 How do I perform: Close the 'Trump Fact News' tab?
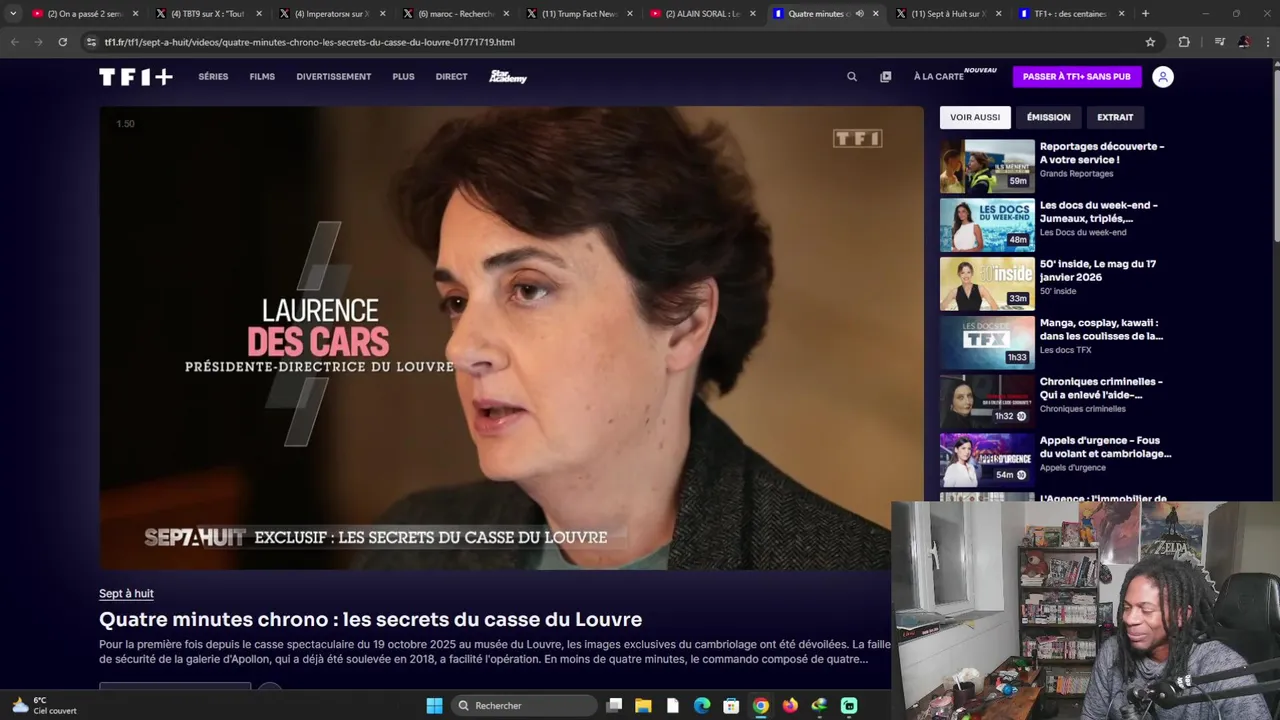630,14
